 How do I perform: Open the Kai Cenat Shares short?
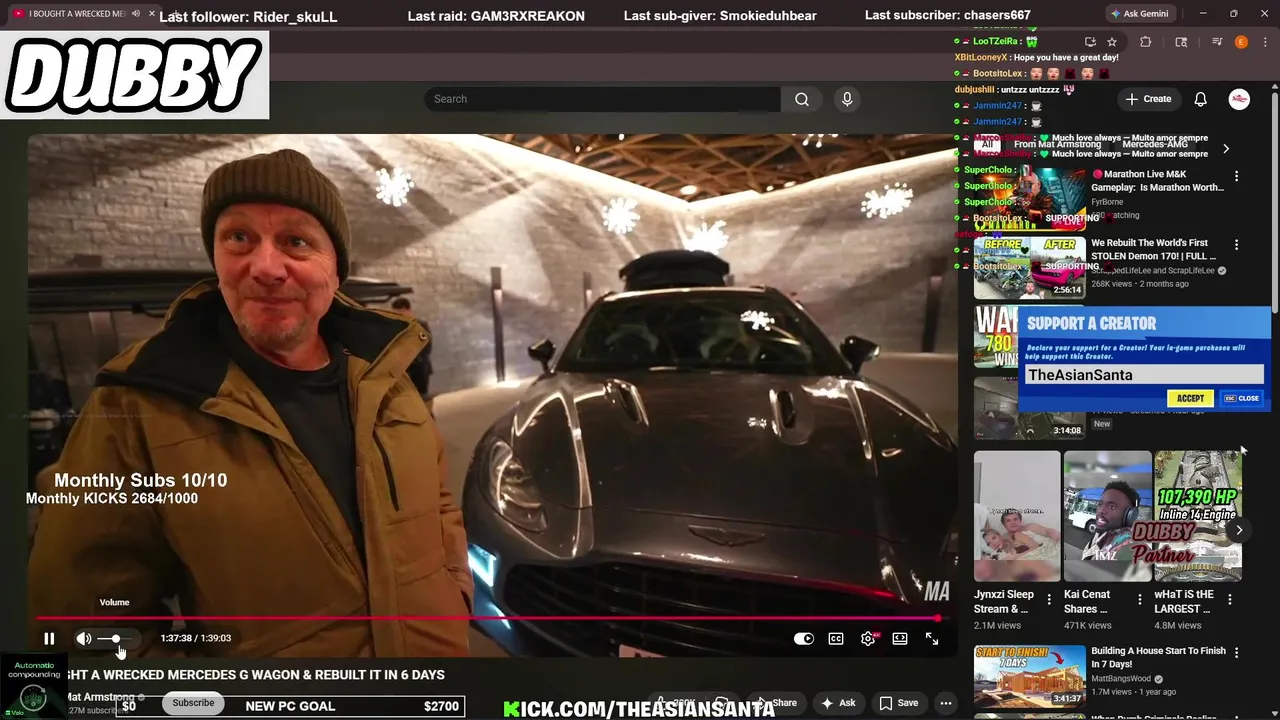pos(1107,516)
